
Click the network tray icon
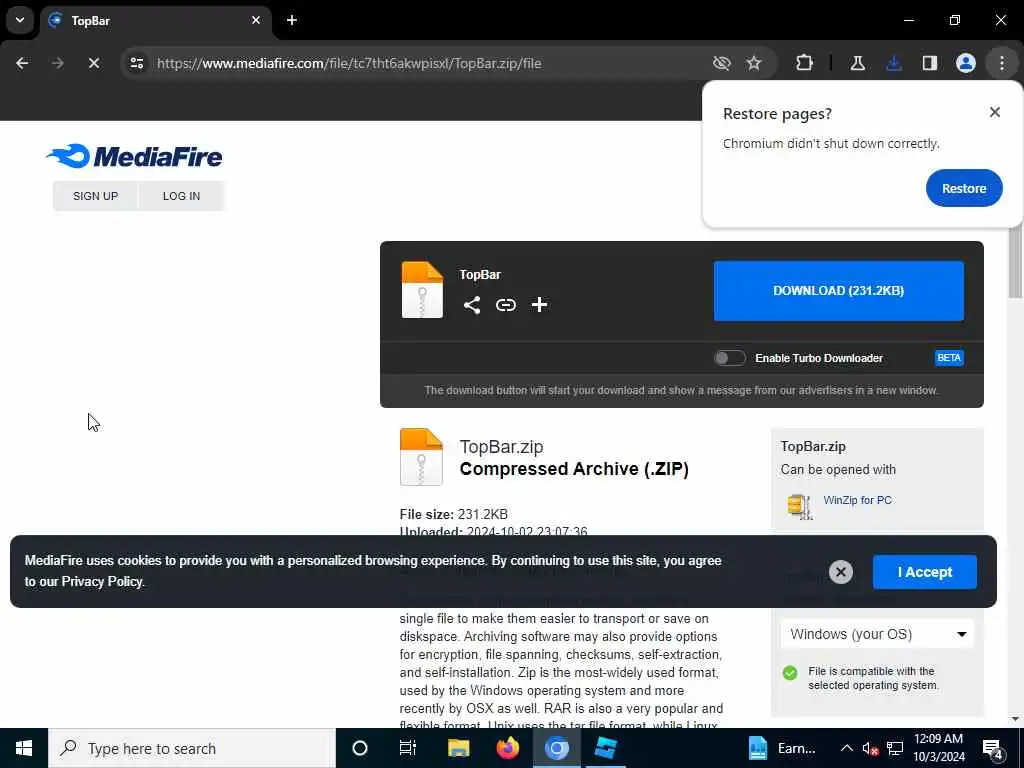895,748
